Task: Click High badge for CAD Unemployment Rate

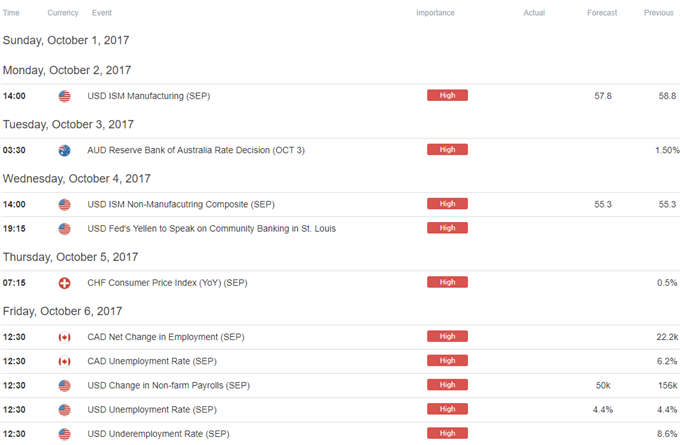Action: (x=447, y=361)
